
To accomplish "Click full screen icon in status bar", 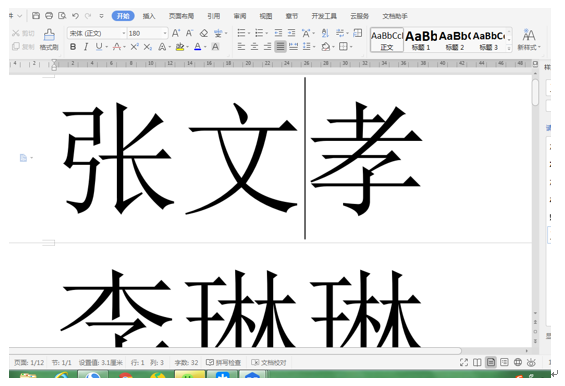I will tap(464, 362).
